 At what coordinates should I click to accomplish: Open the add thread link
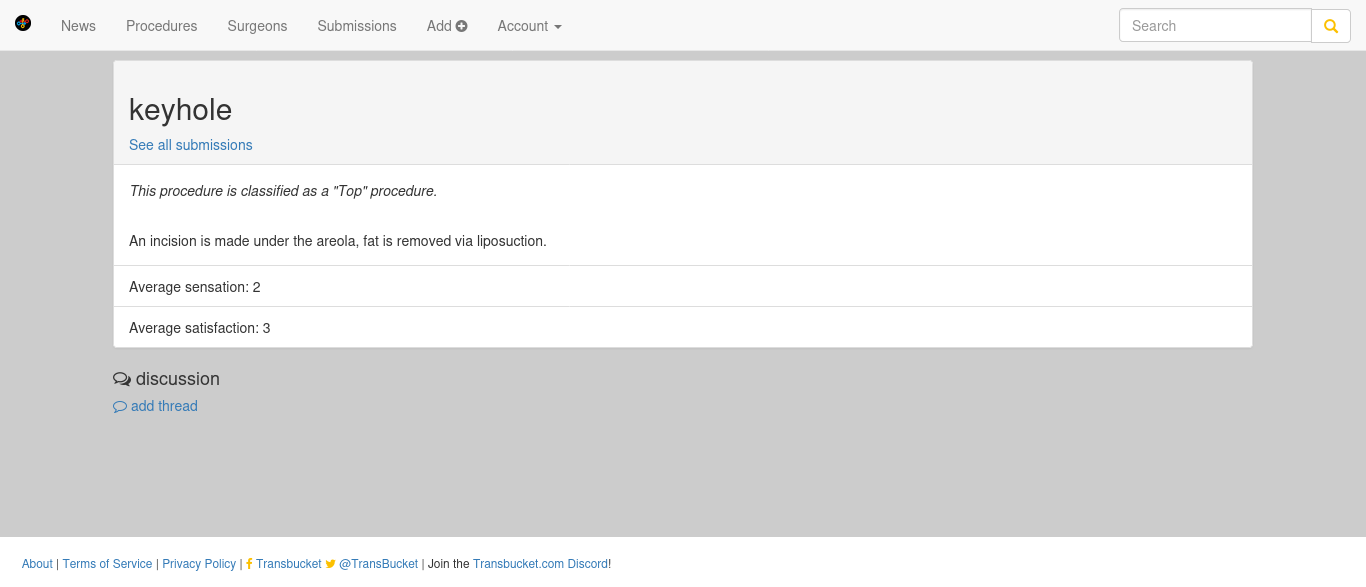(164, 406)
